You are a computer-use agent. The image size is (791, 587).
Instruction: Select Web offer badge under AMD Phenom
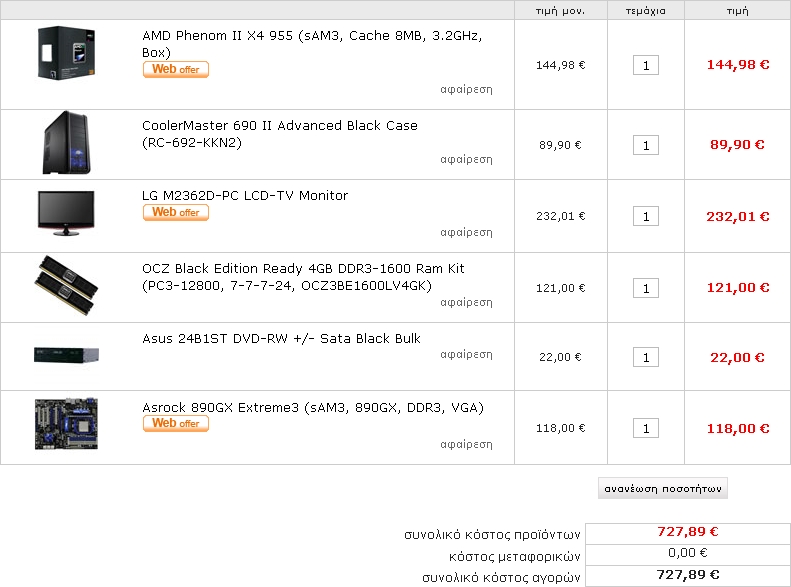coord(176,70)
